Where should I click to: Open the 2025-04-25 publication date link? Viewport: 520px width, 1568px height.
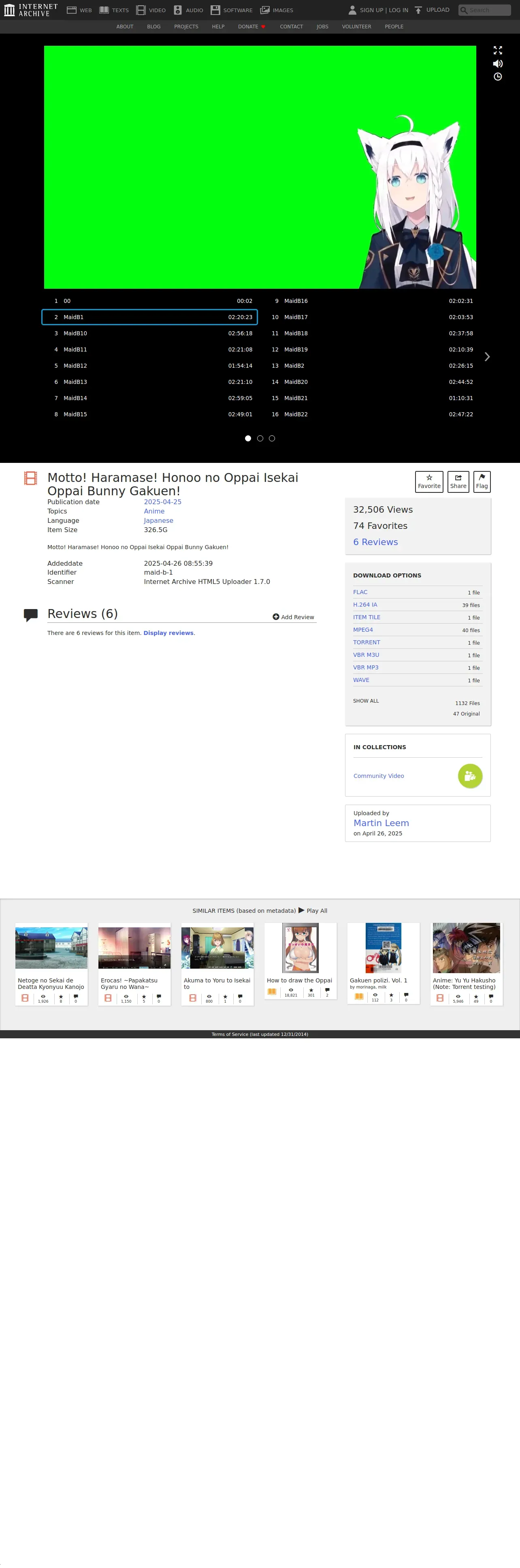(x=162, y=502)
